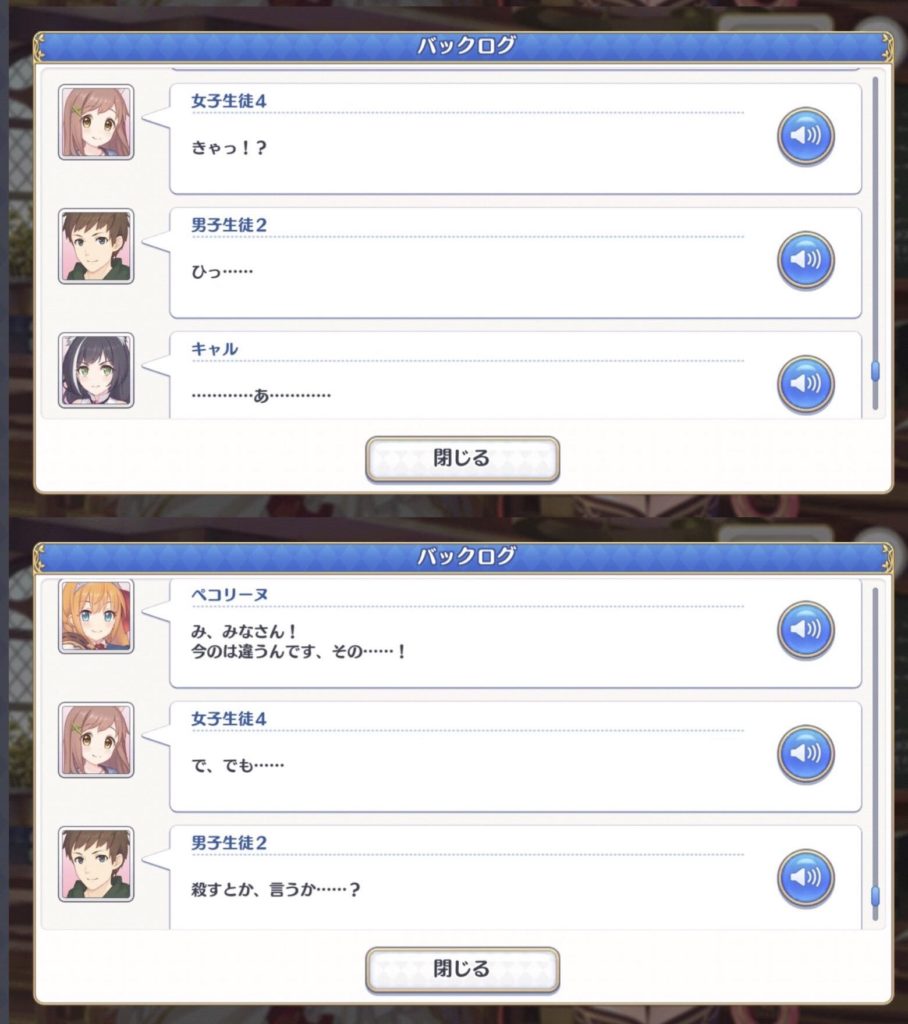Image resolution: width=908 pixels, height=1024 pixels.
Task: Click 閉じる button in lower backlog window
Action: [x=462, y=970]
